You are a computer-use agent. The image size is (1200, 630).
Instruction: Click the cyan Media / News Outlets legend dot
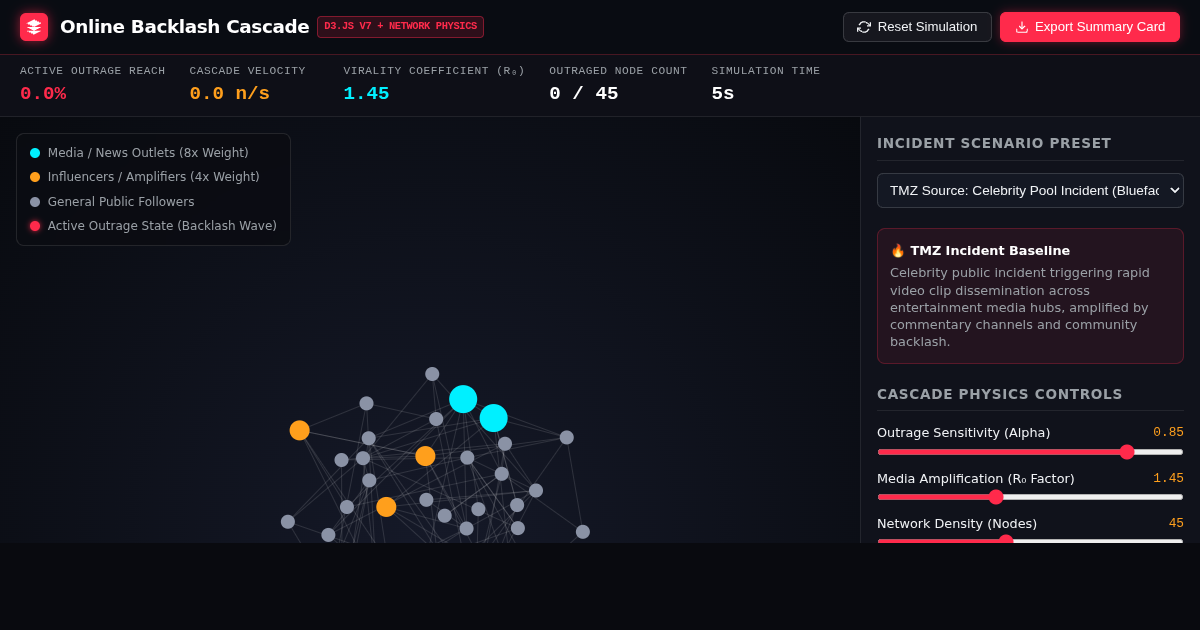[35, 153]
